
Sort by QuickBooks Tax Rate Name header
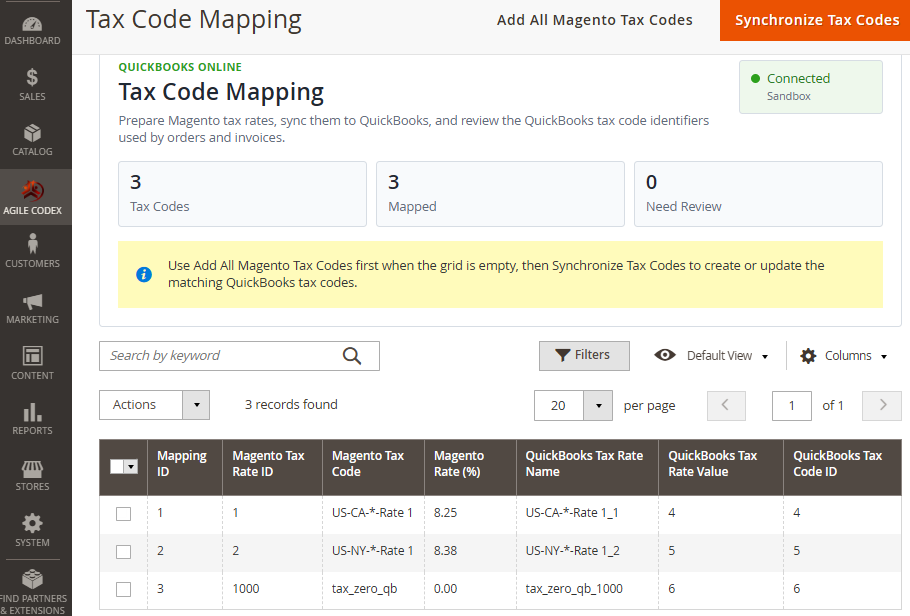click(587, 467)
